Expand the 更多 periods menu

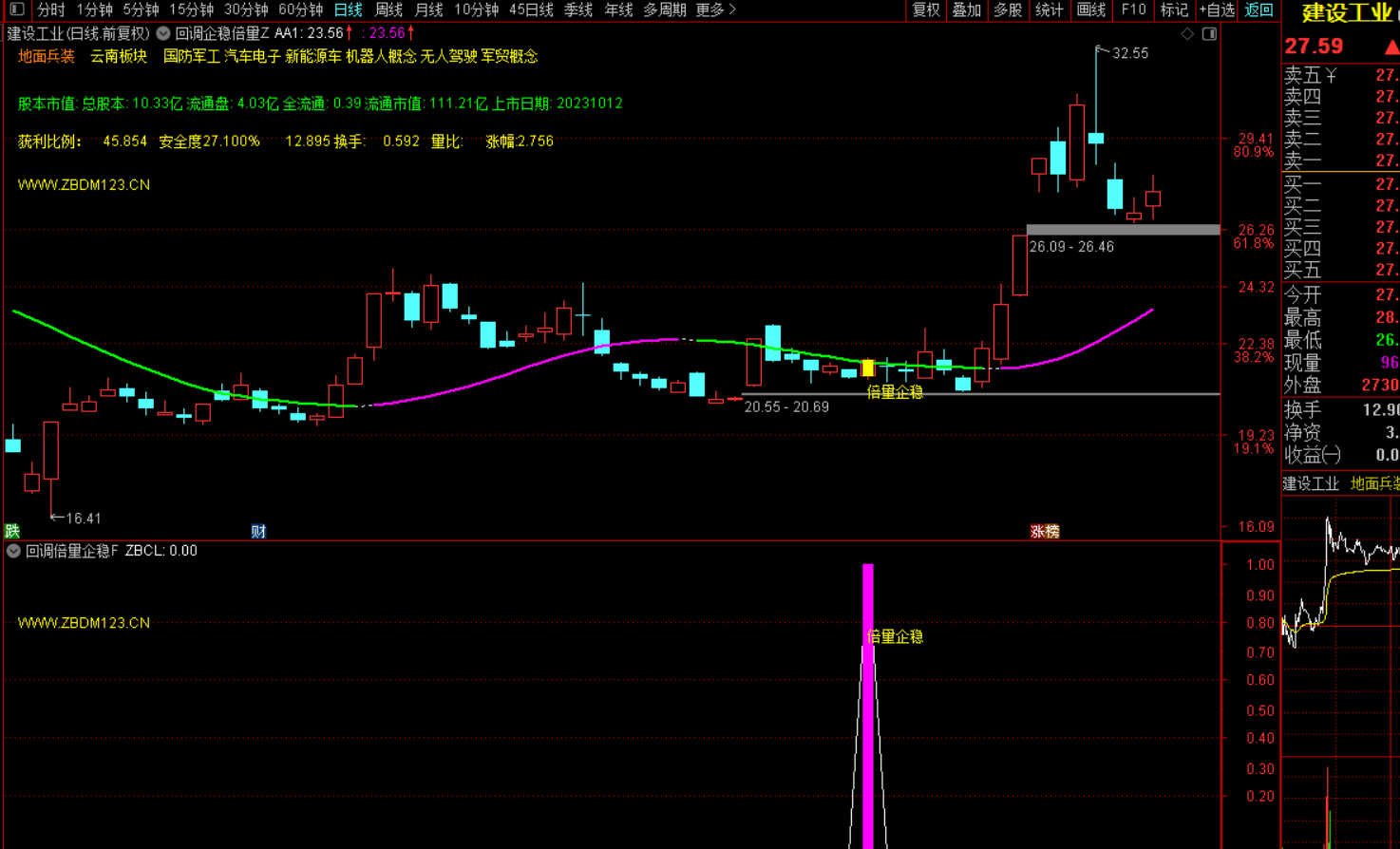point(715,9)
